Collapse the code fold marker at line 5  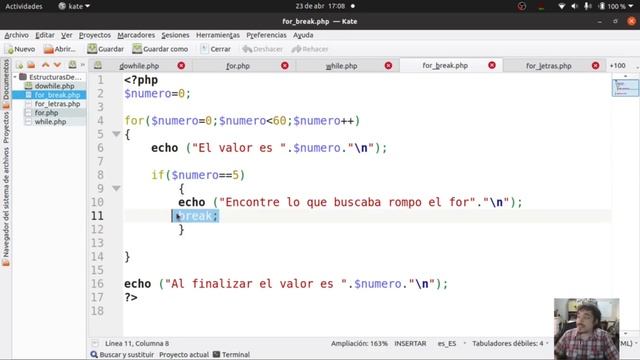coord(116,134)
